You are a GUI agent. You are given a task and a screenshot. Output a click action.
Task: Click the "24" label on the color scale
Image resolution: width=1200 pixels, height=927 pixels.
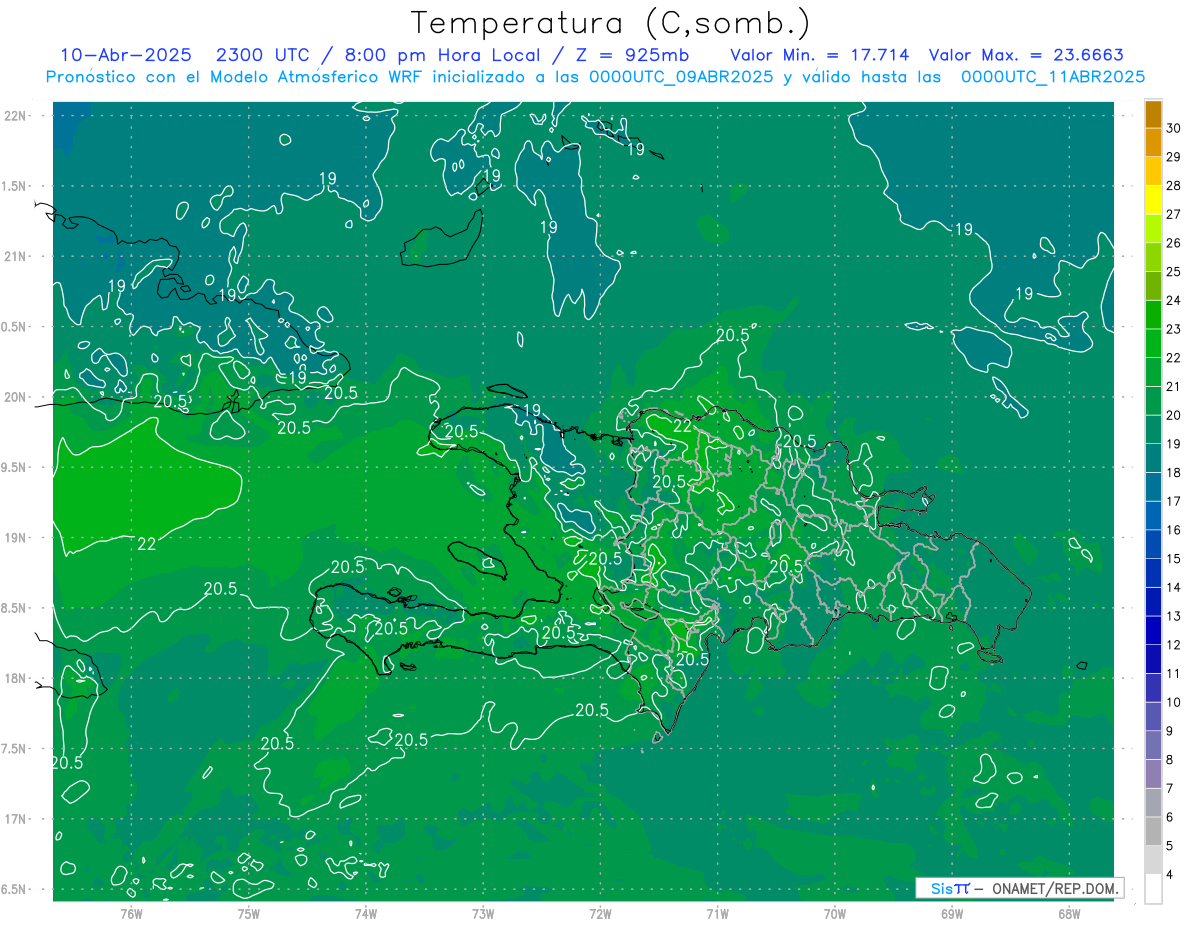1174,300
